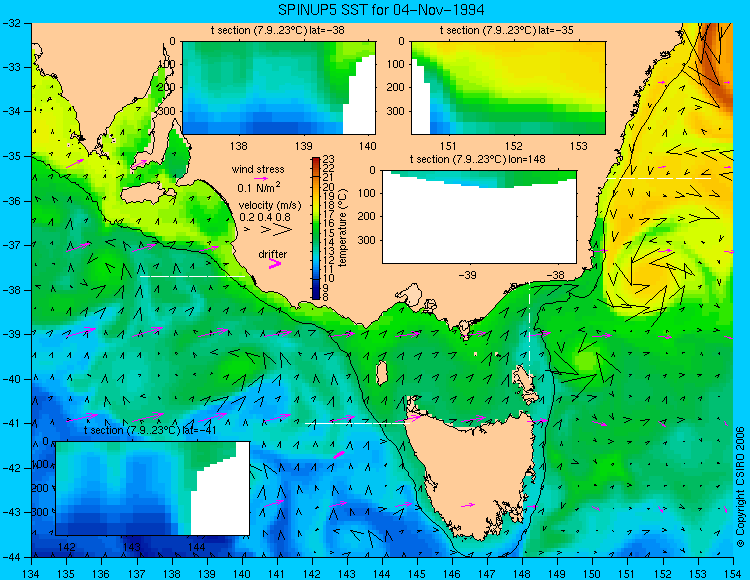Click the black velocity legend arrows
This screenshot has height=580, width=750.
268,230
